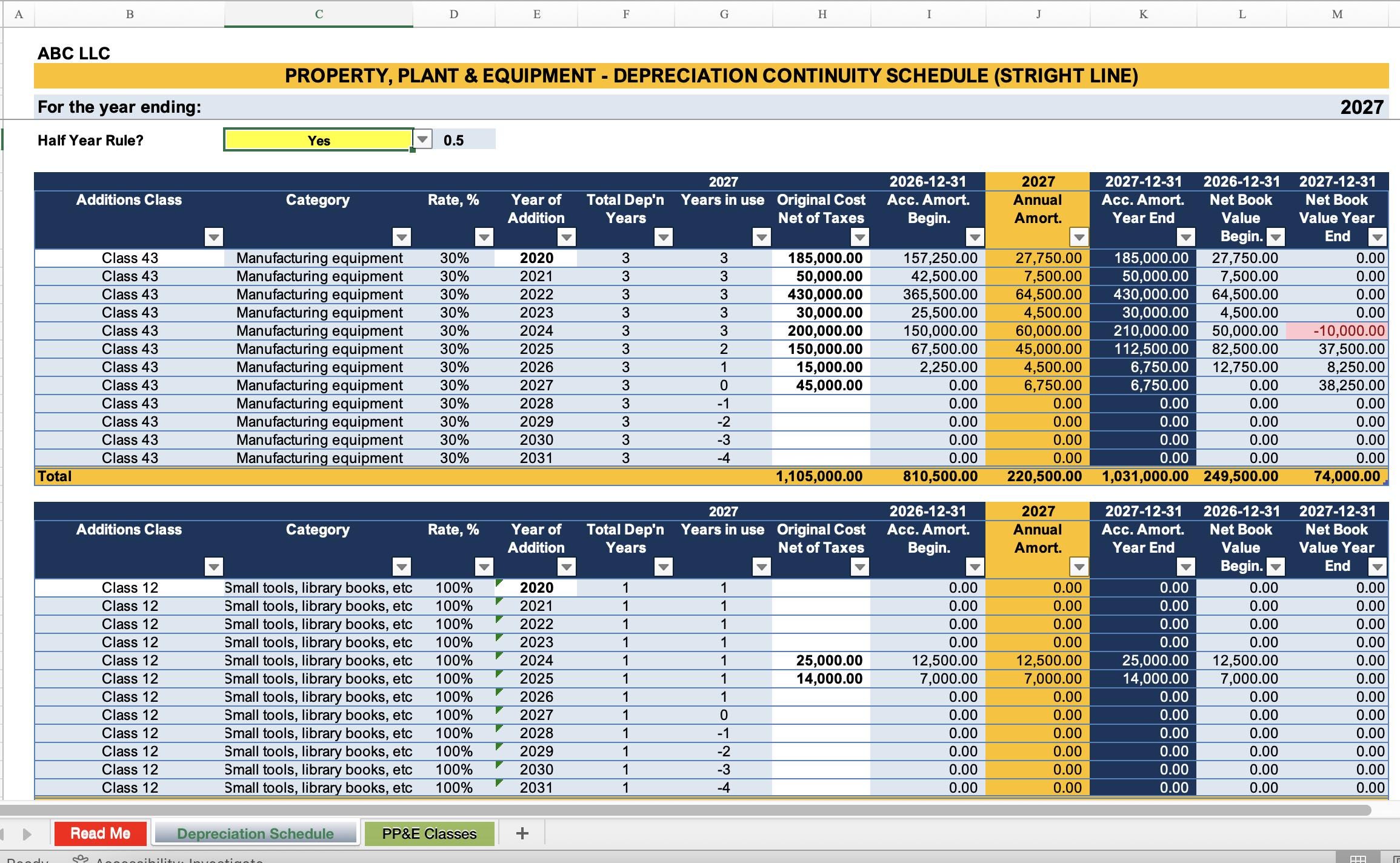Add a new sheet using the plus icon
The image size is (1400, 863).
click(x=521, y=833)
